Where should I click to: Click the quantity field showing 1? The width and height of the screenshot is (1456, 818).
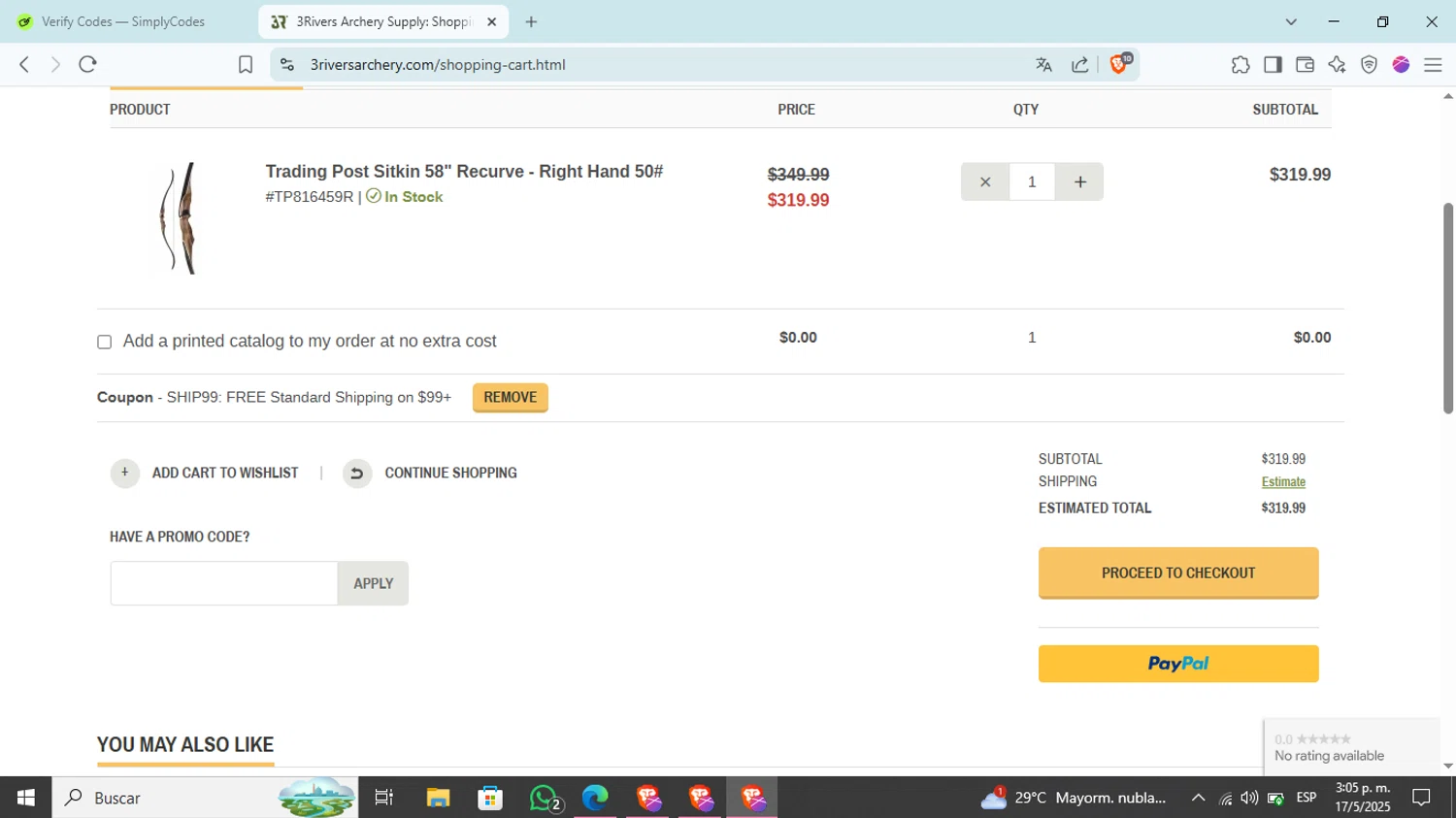tap(1032, 181)
